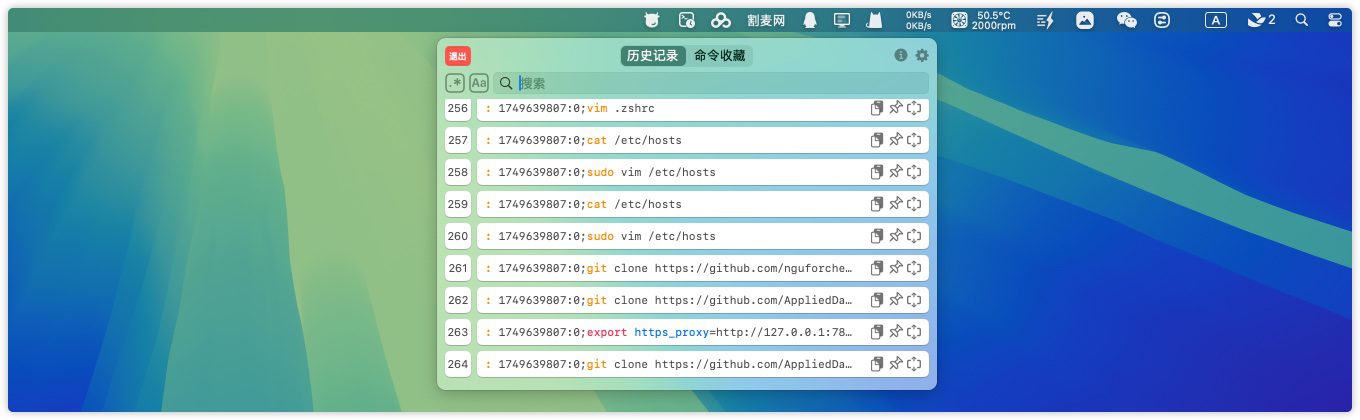Pin the row 260 command

coord(896,236)
